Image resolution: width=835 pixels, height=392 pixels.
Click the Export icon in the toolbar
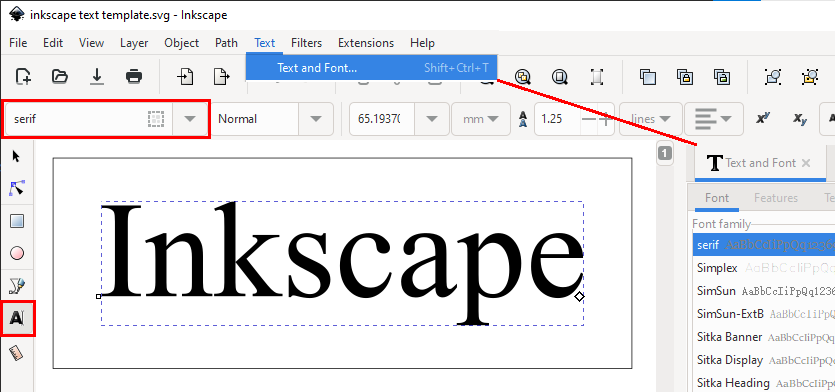coord(221,77)
